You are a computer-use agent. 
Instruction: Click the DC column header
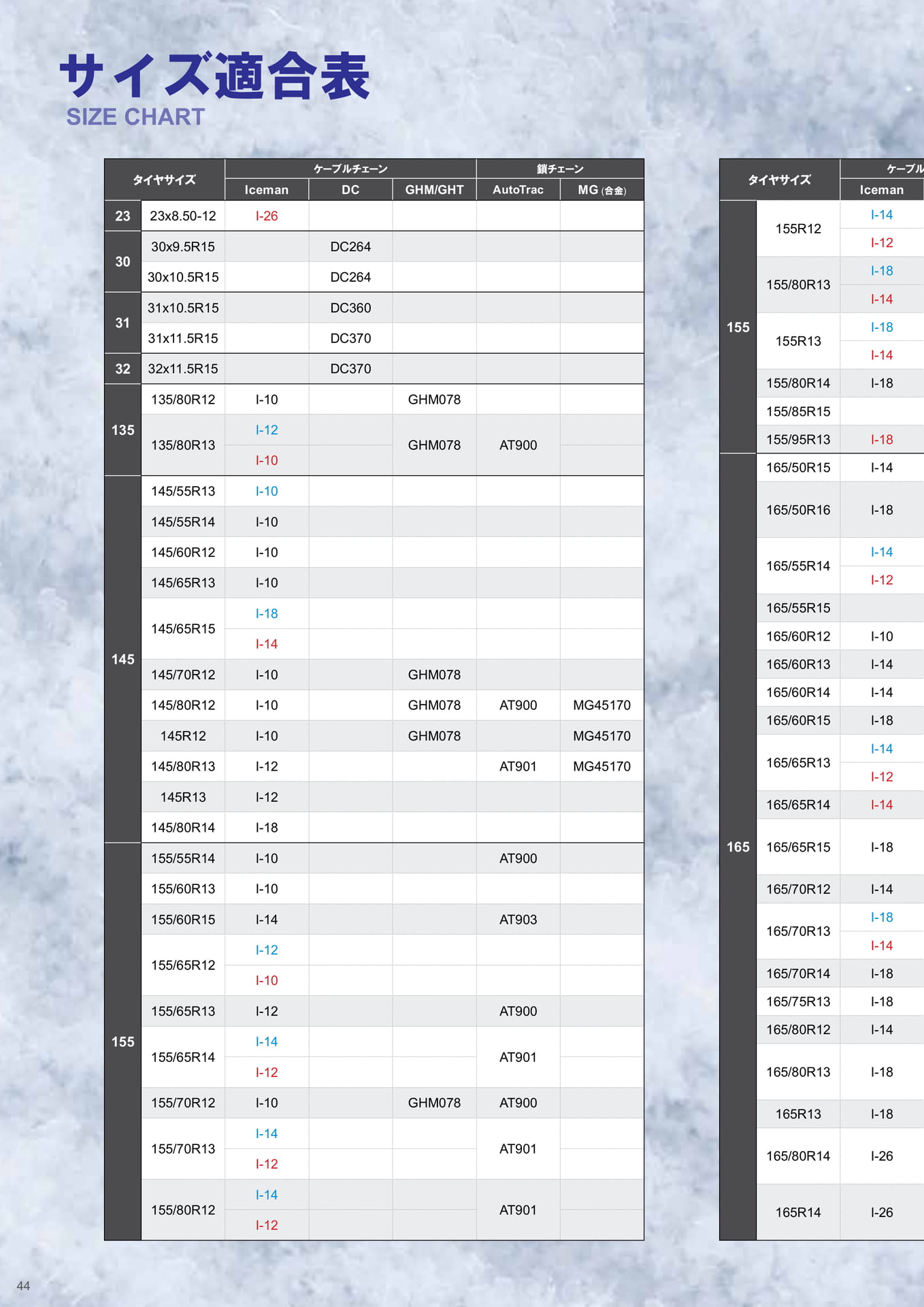pos(350,190)
